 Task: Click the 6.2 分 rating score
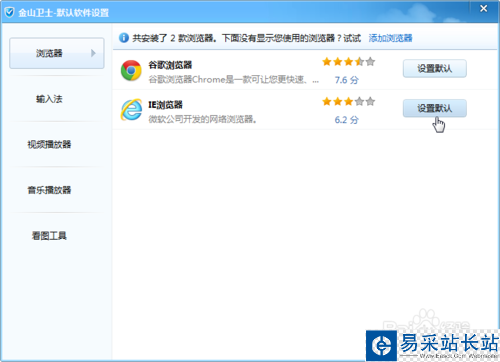tap(347, 120)
